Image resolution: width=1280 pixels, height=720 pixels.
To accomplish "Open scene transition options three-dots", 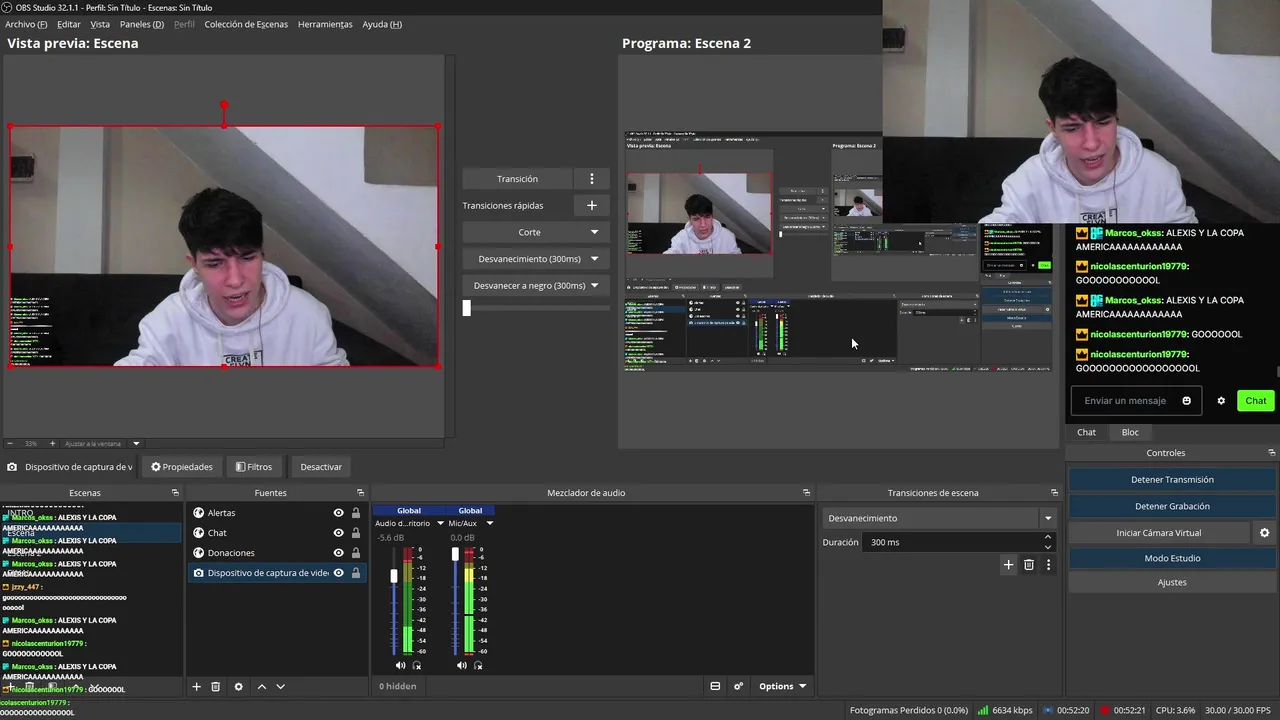I will coord(1048,565).
